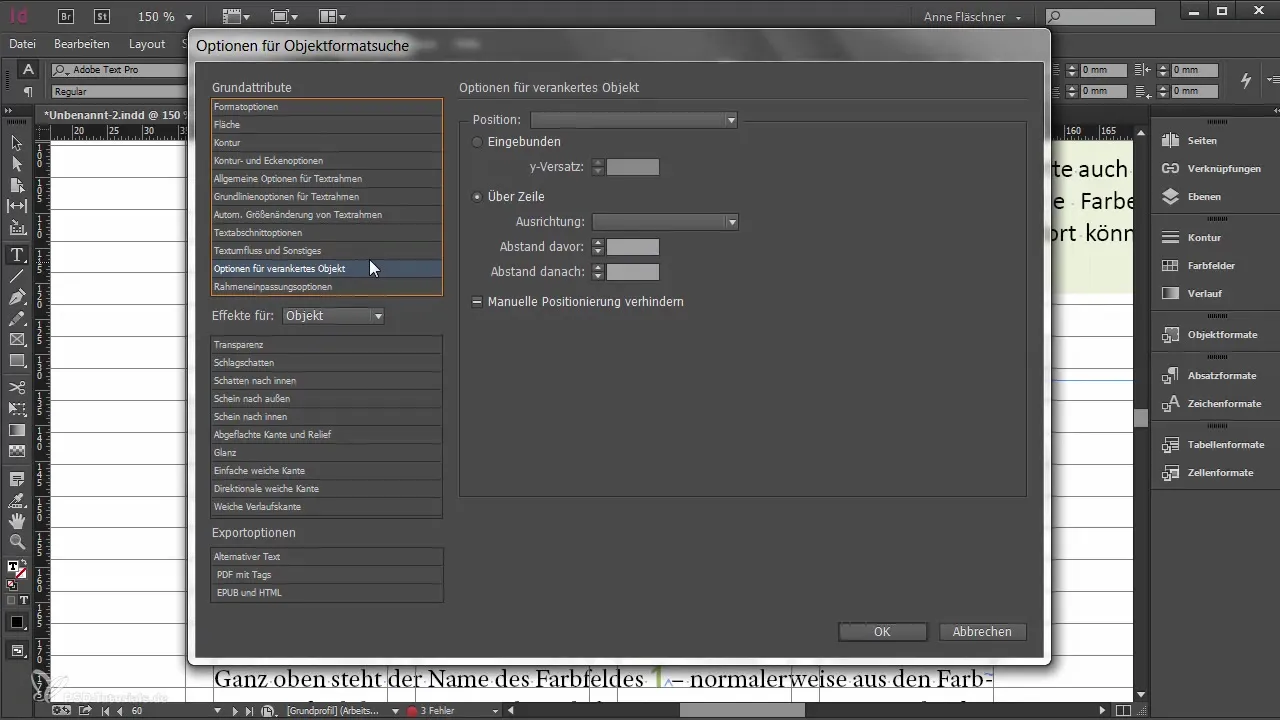Screen dimensions: 1280x720
Task: Open the Tabellenformate panel
Action: point(1215,445)
